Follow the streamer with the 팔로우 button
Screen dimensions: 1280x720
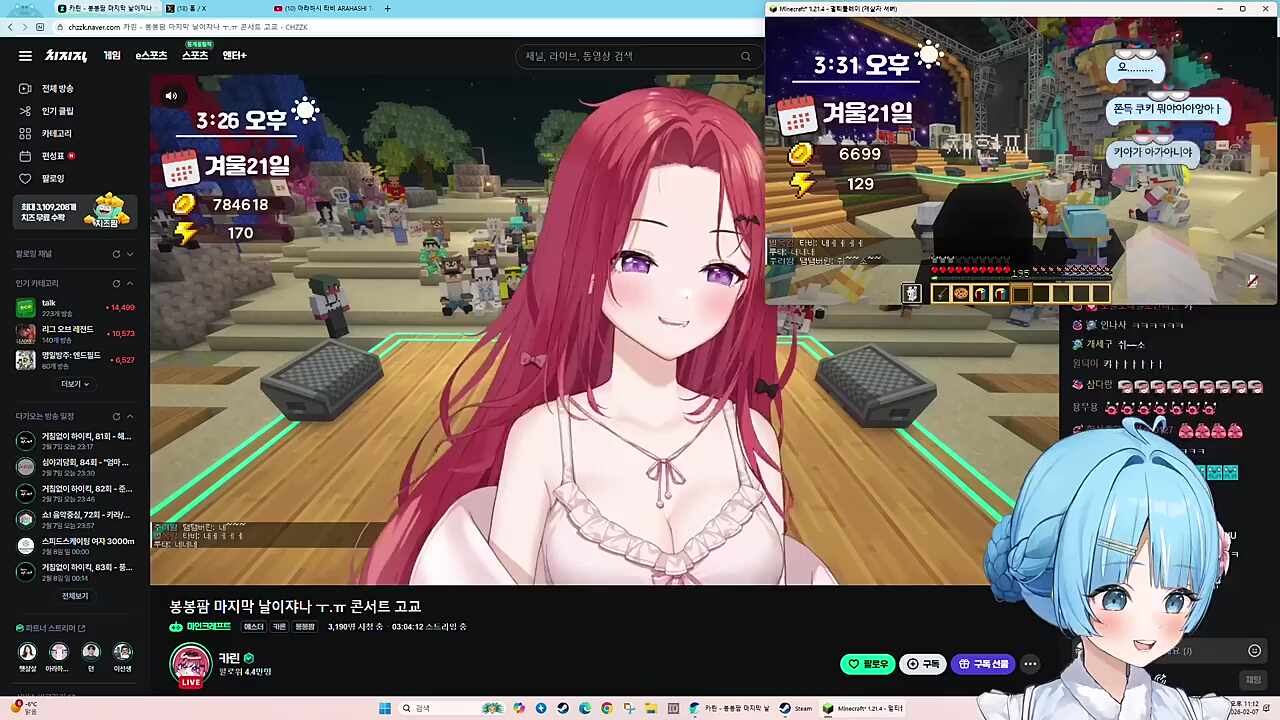[x=867, y=664]
